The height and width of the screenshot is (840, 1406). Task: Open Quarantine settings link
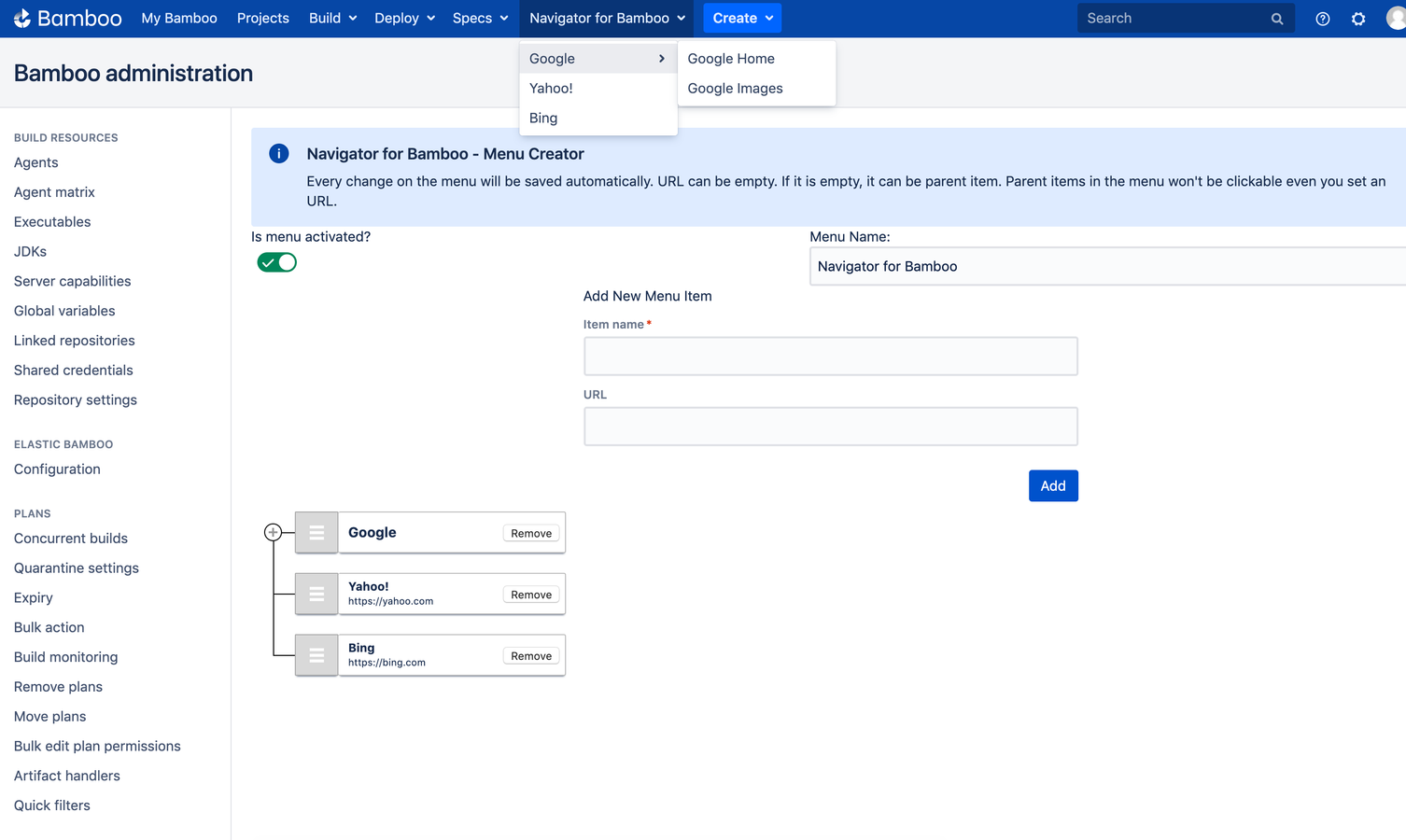click(x=77, y=568)
